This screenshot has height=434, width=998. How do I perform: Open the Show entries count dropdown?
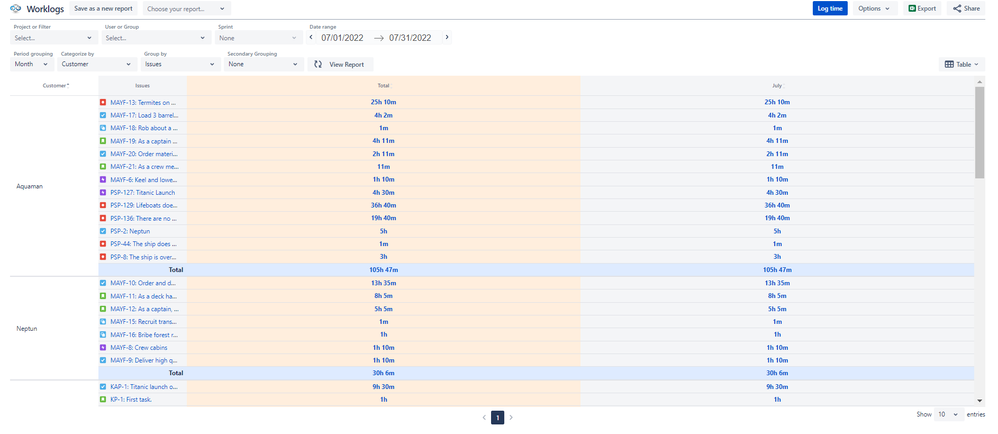pyautogui.click(x=947, y=414)
